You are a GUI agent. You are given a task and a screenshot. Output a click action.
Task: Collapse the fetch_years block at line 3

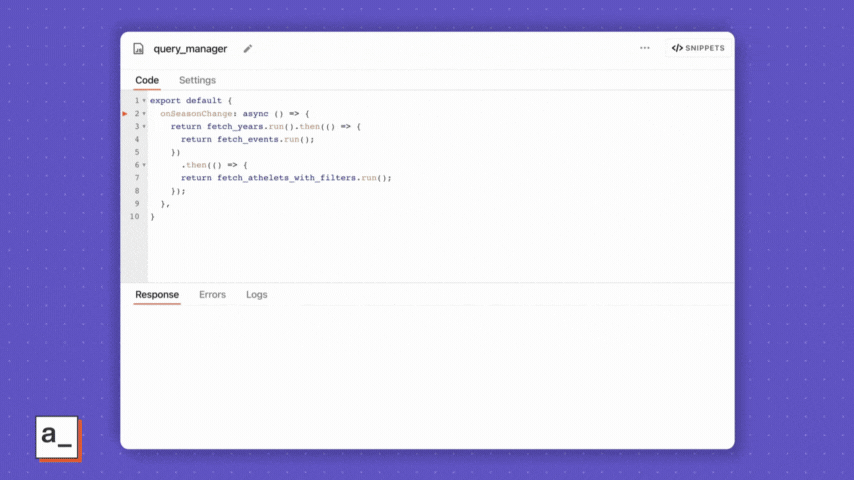click(x=144, y=127)
